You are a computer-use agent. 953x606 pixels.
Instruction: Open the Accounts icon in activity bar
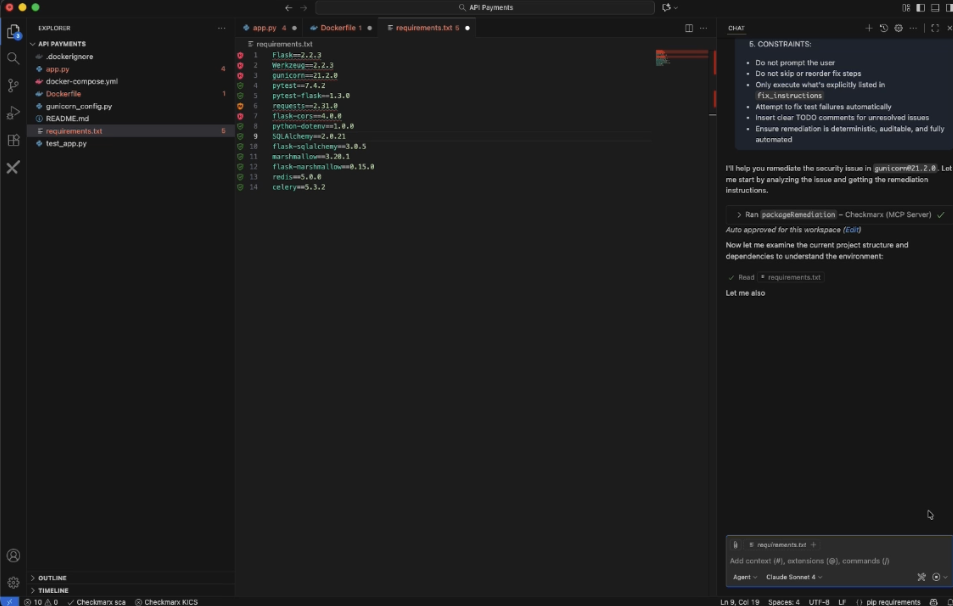click(x=13, y=555)
